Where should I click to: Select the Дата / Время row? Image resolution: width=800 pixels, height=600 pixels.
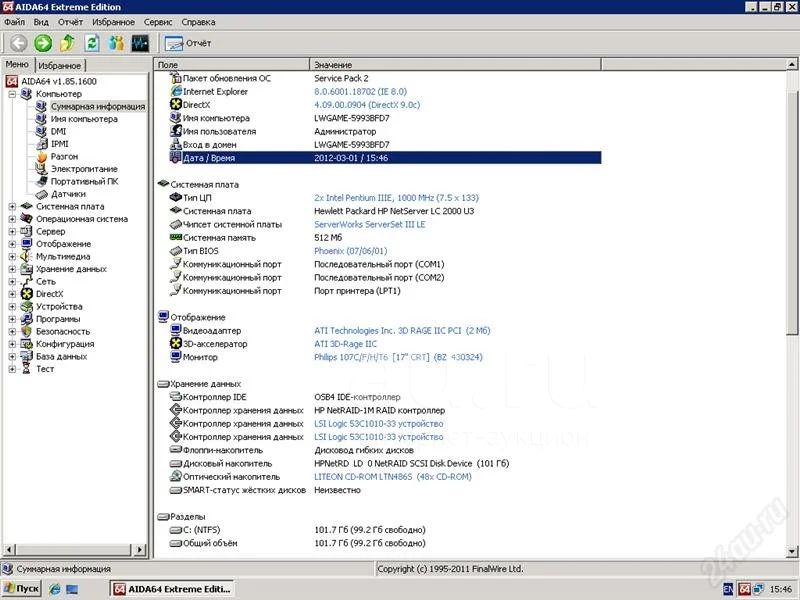click(x=385, y=158)
